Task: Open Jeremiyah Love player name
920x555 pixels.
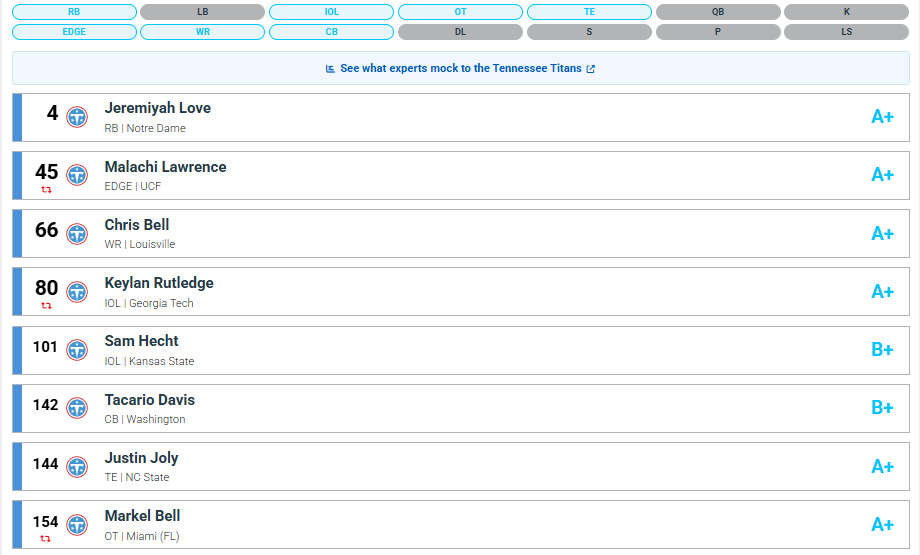Action: pos(158,109)
